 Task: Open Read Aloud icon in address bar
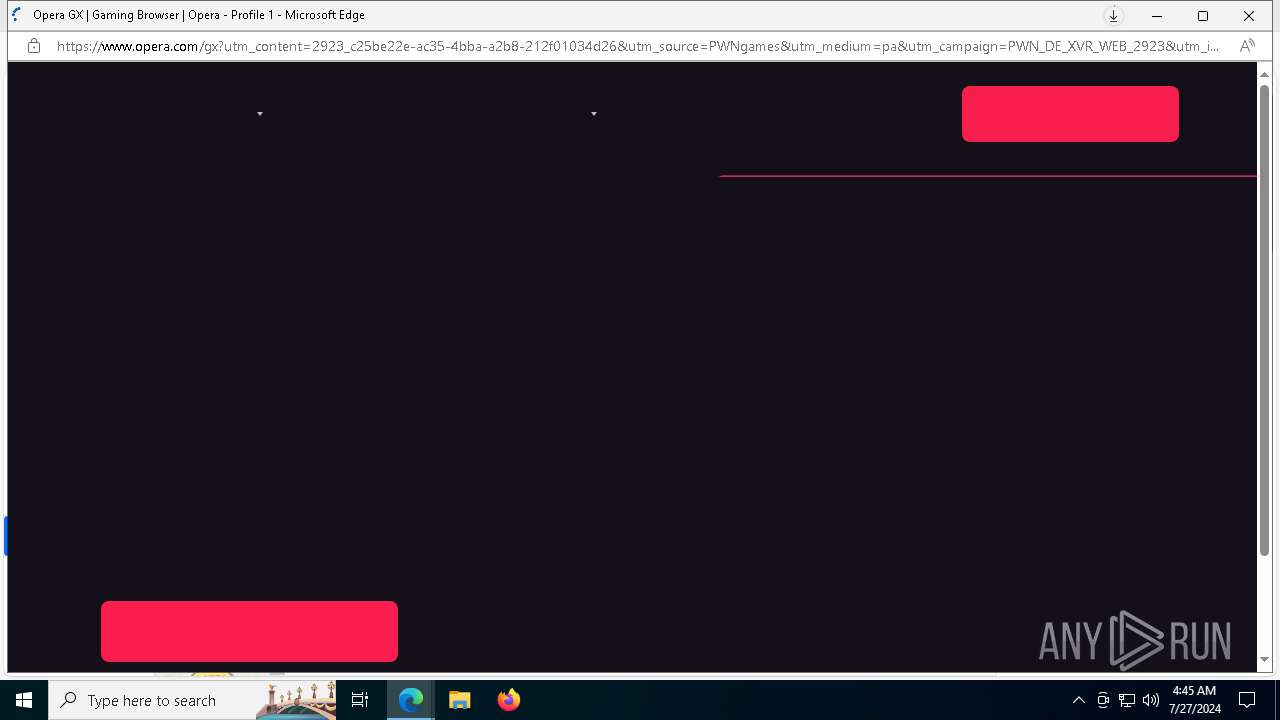coord(1247,46)
